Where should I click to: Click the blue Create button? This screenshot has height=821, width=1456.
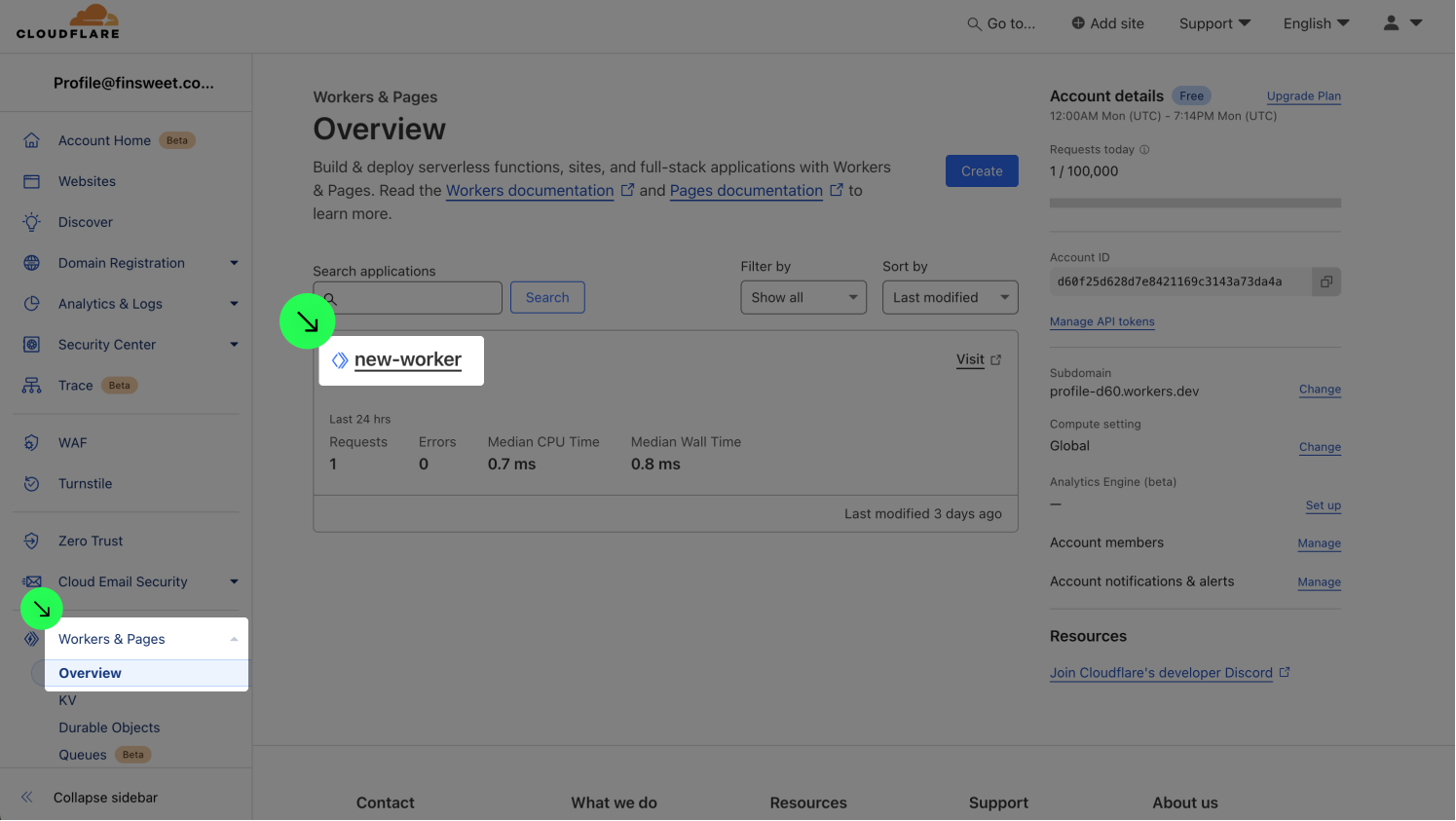[982, 171]
